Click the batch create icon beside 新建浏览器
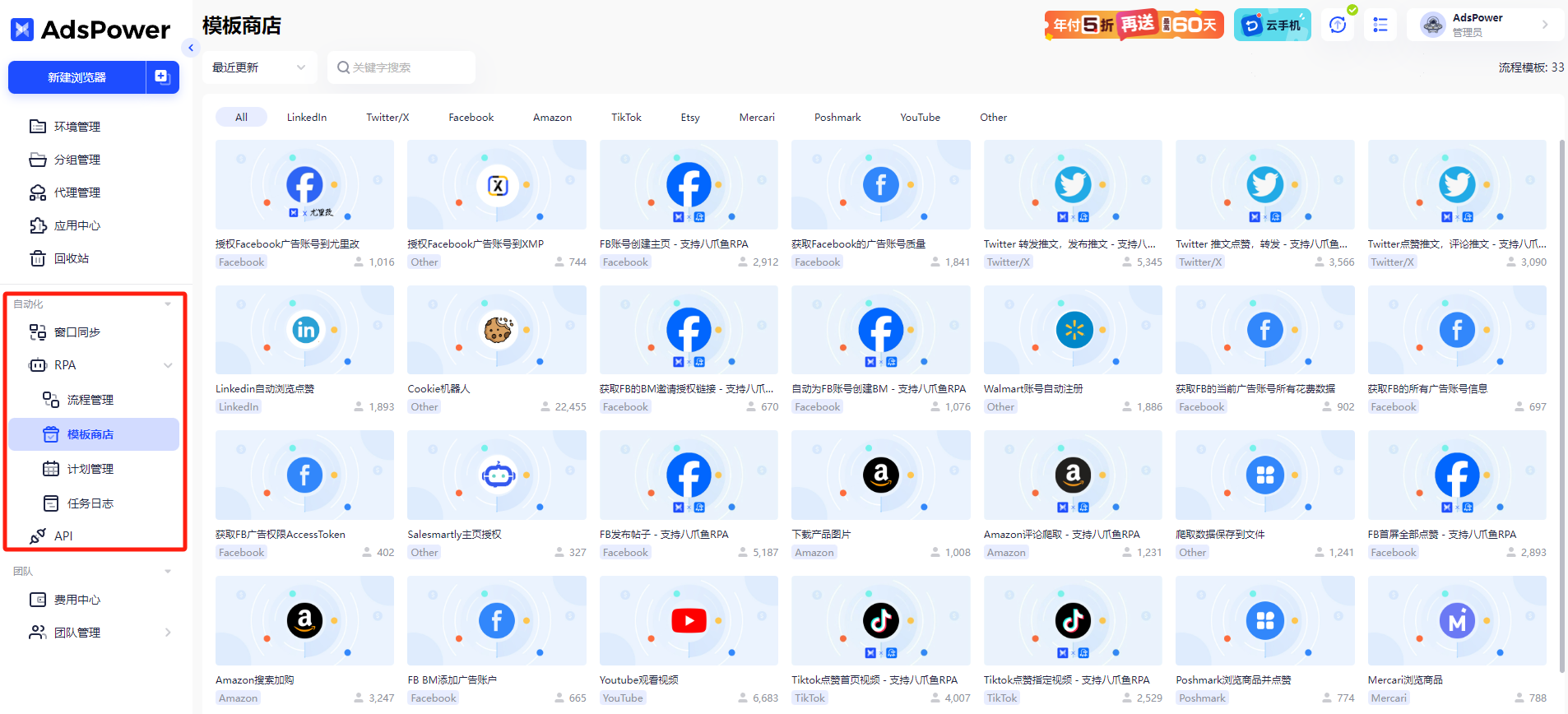The width and height of the screenshot is (1568, 714). pos(162,77)
